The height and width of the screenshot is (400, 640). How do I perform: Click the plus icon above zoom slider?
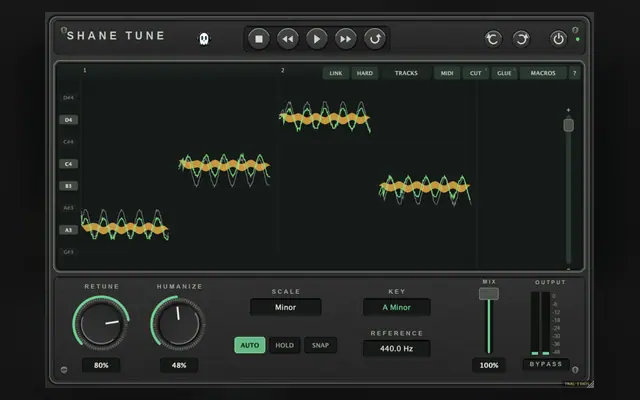pos(568,110)
